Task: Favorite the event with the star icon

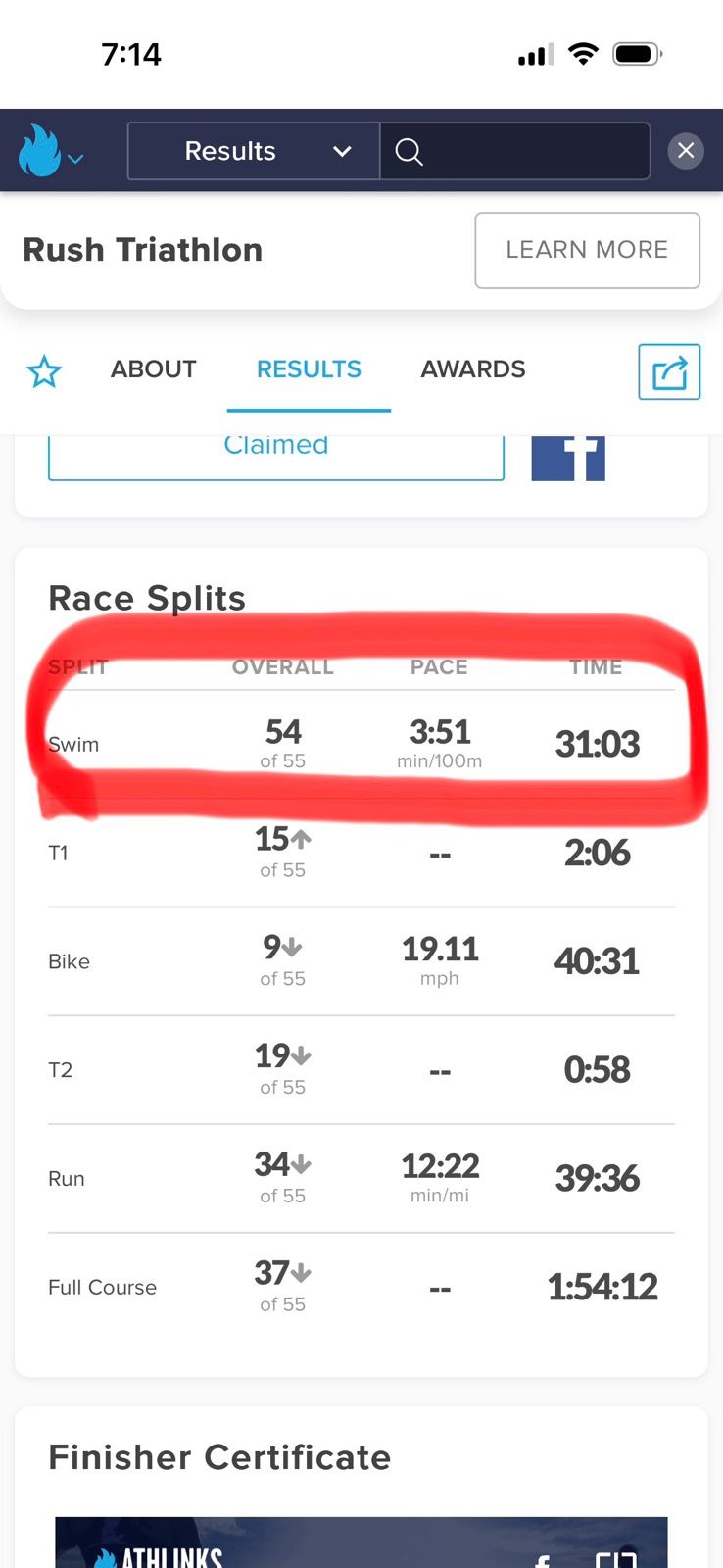Action: [x=44, y=371]
